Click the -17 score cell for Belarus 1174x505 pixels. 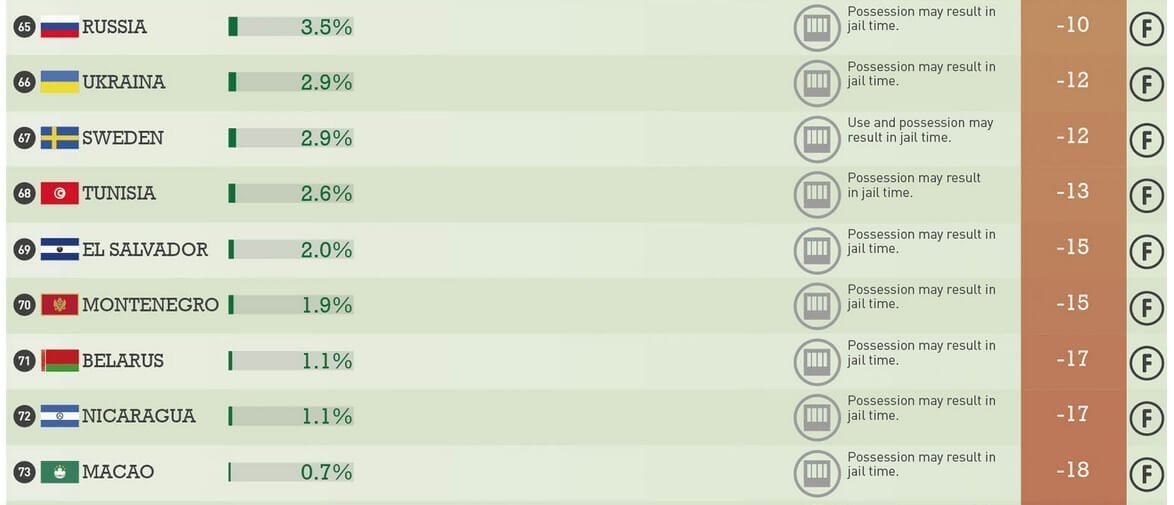click(x=1073, y=359)
